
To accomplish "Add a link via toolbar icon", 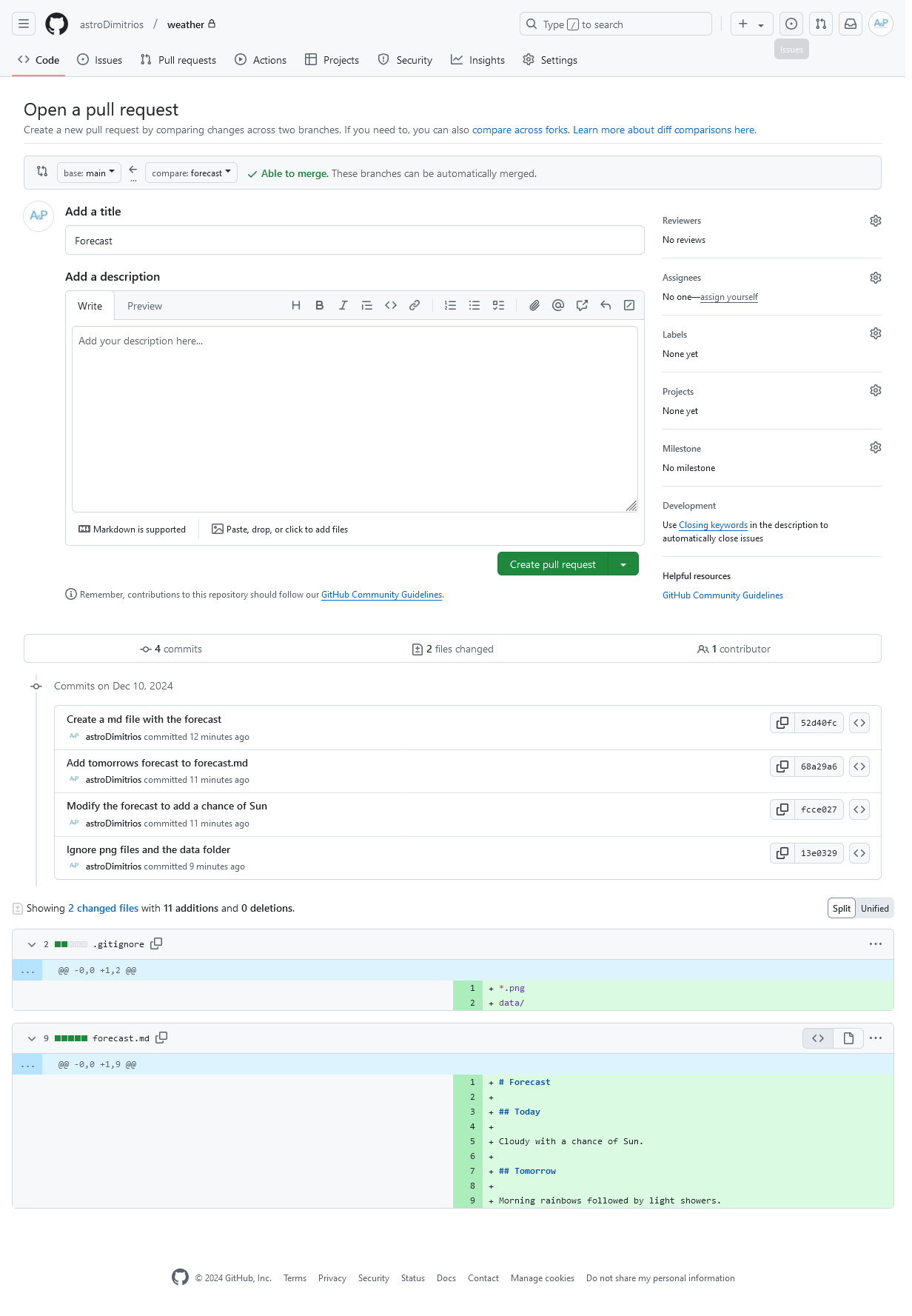I will point(415,305).
